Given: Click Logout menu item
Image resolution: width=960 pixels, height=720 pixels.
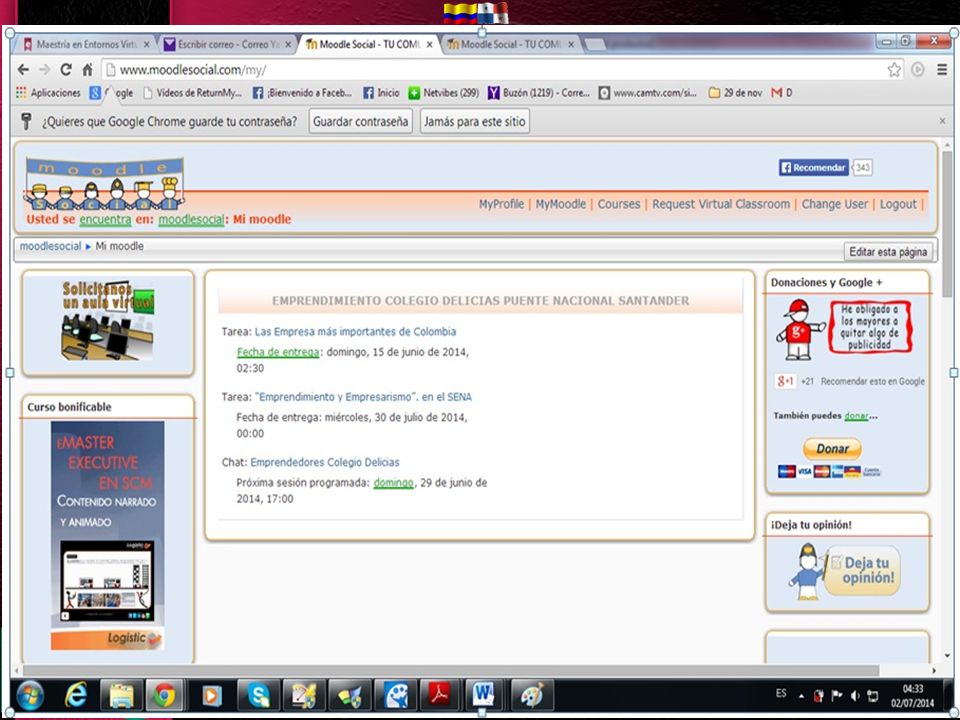Looking at the screenshot, I should (898, 204).
